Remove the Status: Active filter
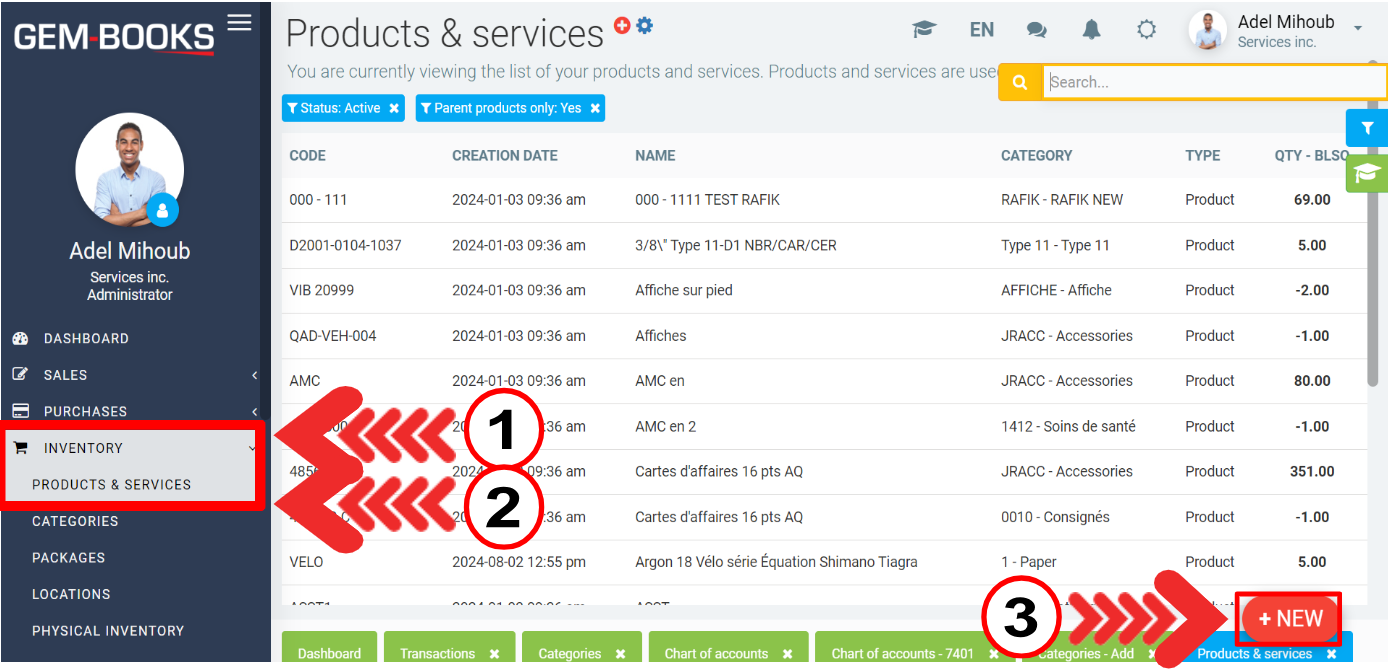This screenshot has width=1389, height=669. pos(394,108)
